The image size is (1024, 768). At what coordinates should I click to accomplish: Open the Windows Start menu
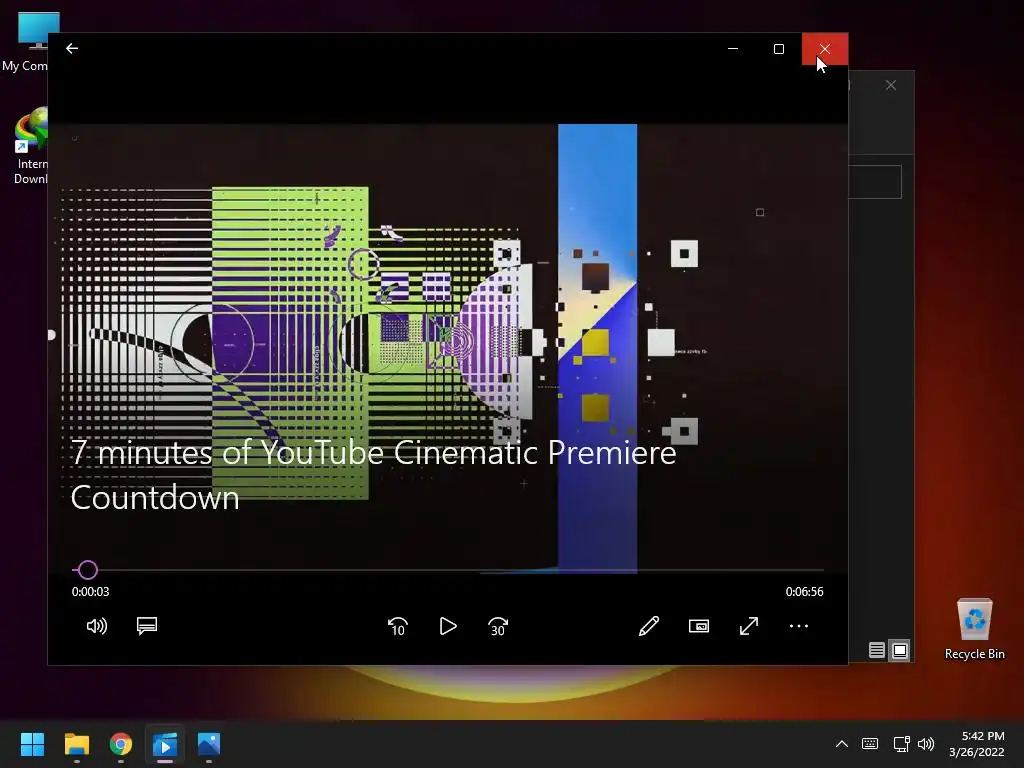coord(32,744)
